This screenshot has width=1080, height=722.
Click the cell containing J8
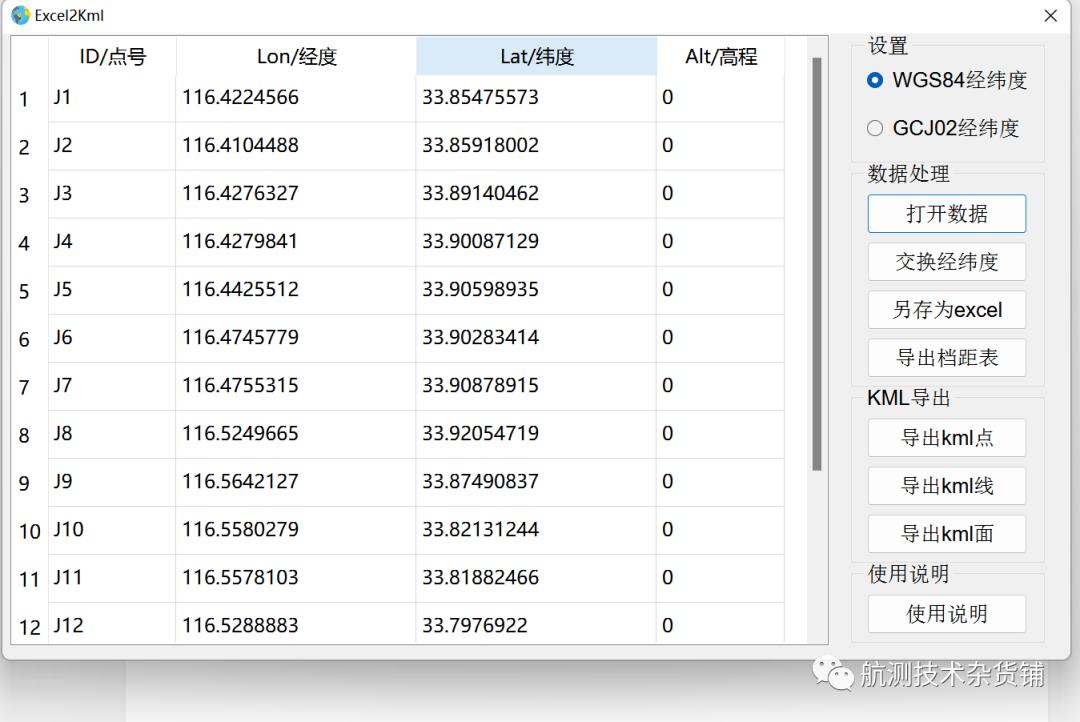click(x=111, y=434)
